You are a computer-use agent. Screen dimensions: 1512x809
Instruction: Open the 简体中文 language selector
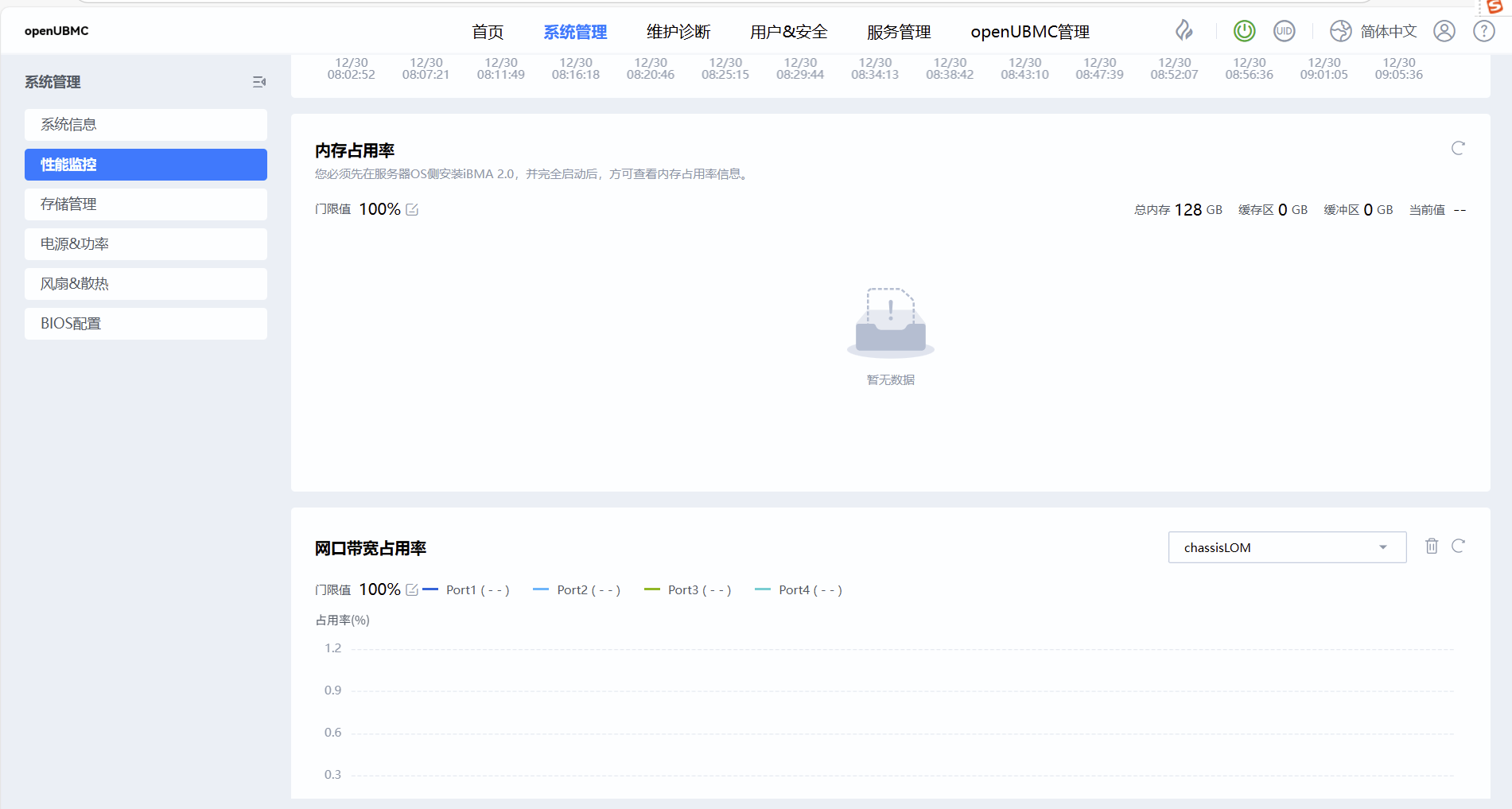(x=1374, y=31)
